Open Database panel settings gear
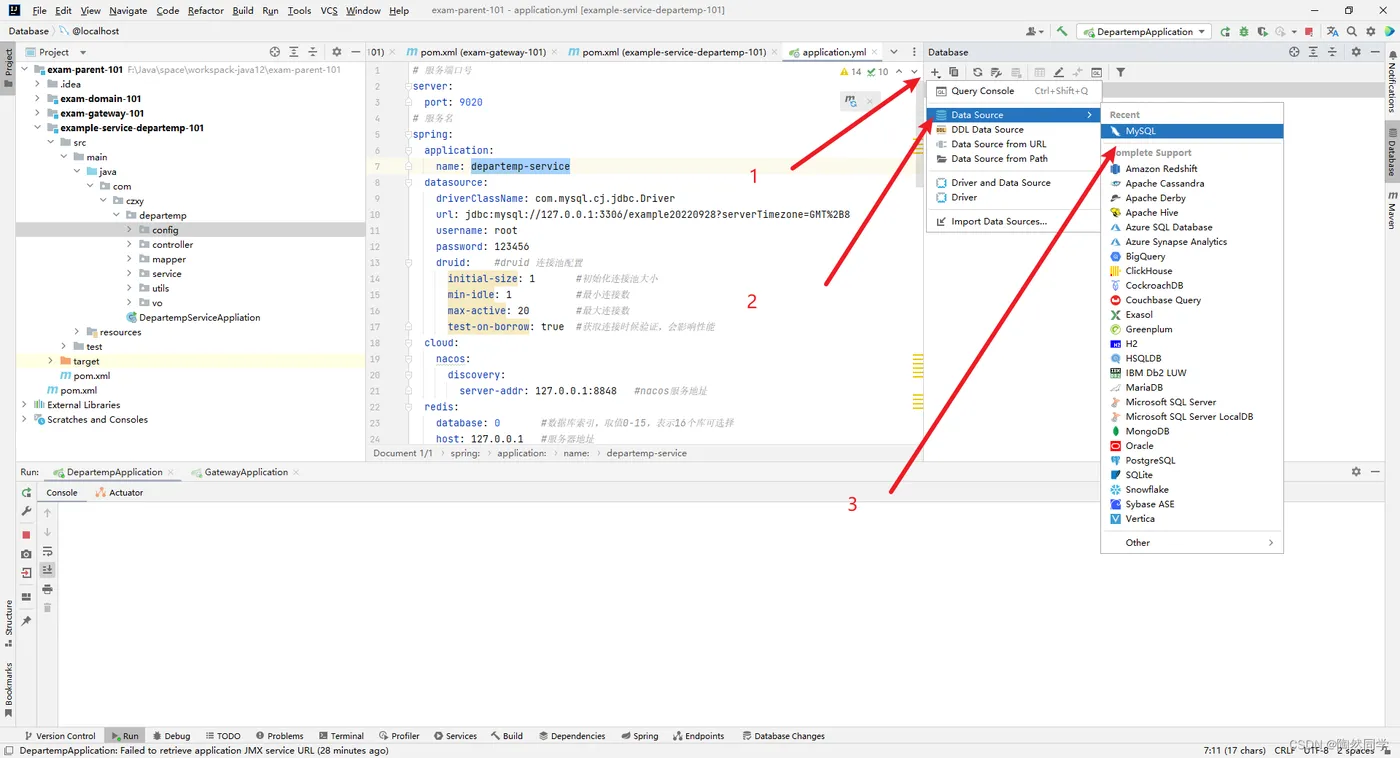 (1356, 52)
